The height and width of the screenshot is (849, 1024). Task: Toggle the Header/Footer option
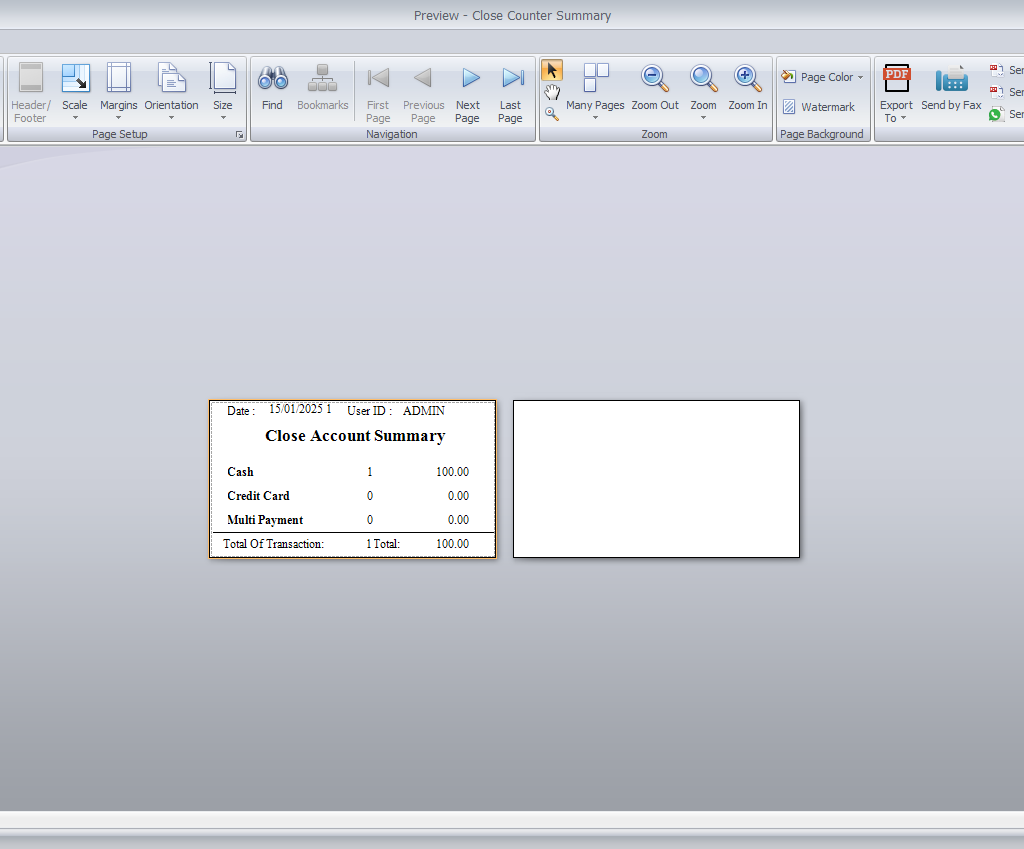pyautogui.click(x=30, y=88)
